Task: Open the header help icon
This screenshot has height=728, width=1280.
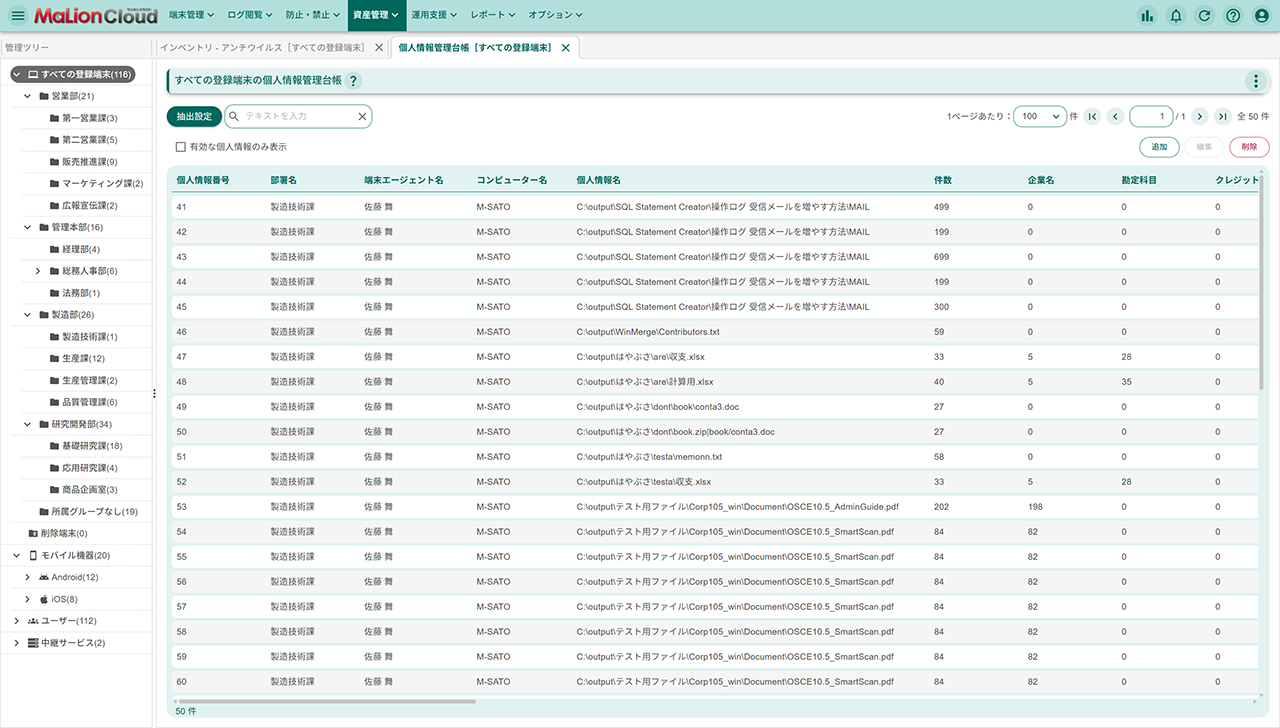Action: (1233, 15)
